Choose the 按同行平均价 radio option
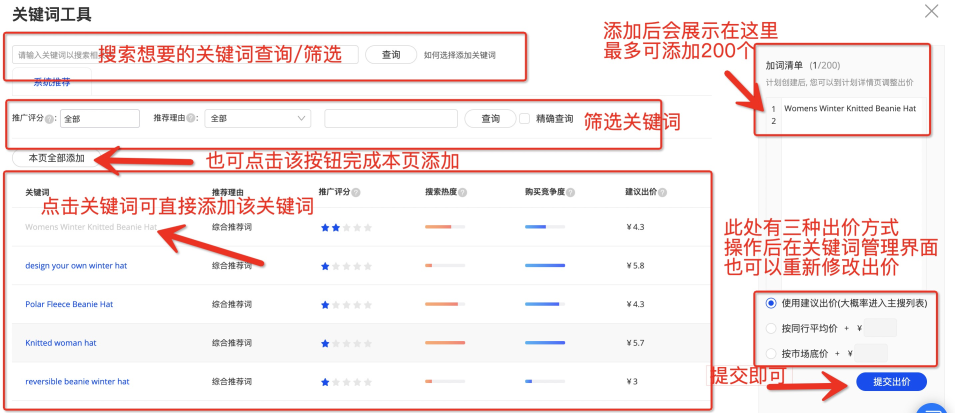Screen dimensions: 955x413 pos(769,328)
